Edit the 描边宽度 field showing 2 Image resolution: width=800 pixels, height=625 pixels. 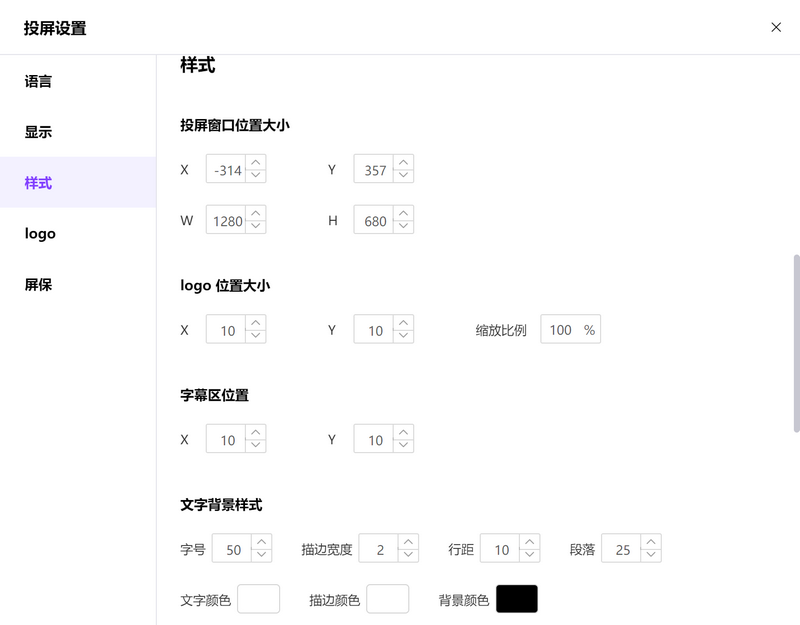[x=379, y=548]
